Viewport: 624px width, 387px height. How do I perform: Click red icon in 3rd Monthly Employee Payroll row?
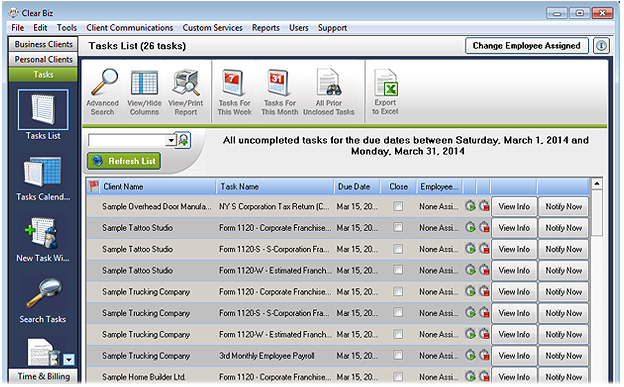484,356
